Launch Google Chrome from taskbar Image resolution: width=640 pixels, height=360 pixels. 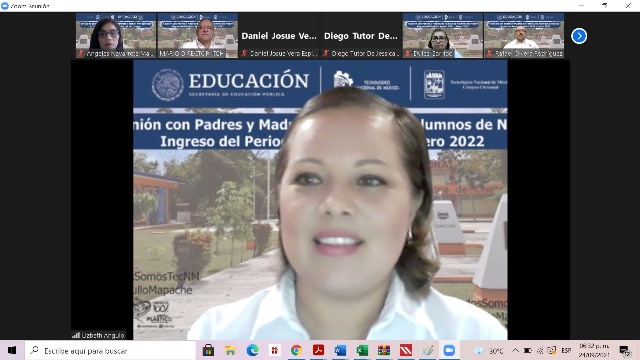click(296, 350)
